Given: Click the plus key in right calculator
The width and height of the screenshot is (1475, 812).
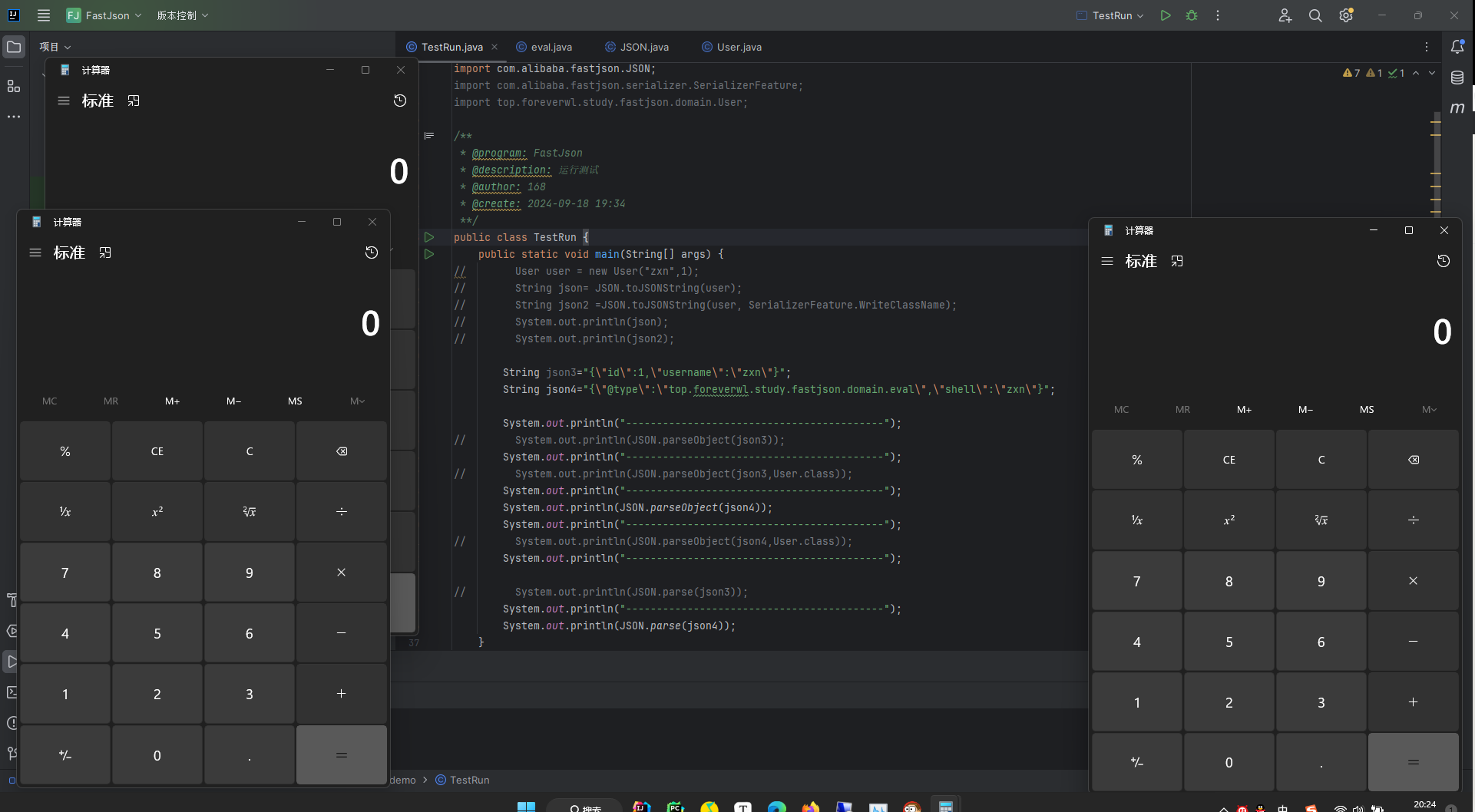Looking at the screenshot, I should click(x=1414, y=702).
